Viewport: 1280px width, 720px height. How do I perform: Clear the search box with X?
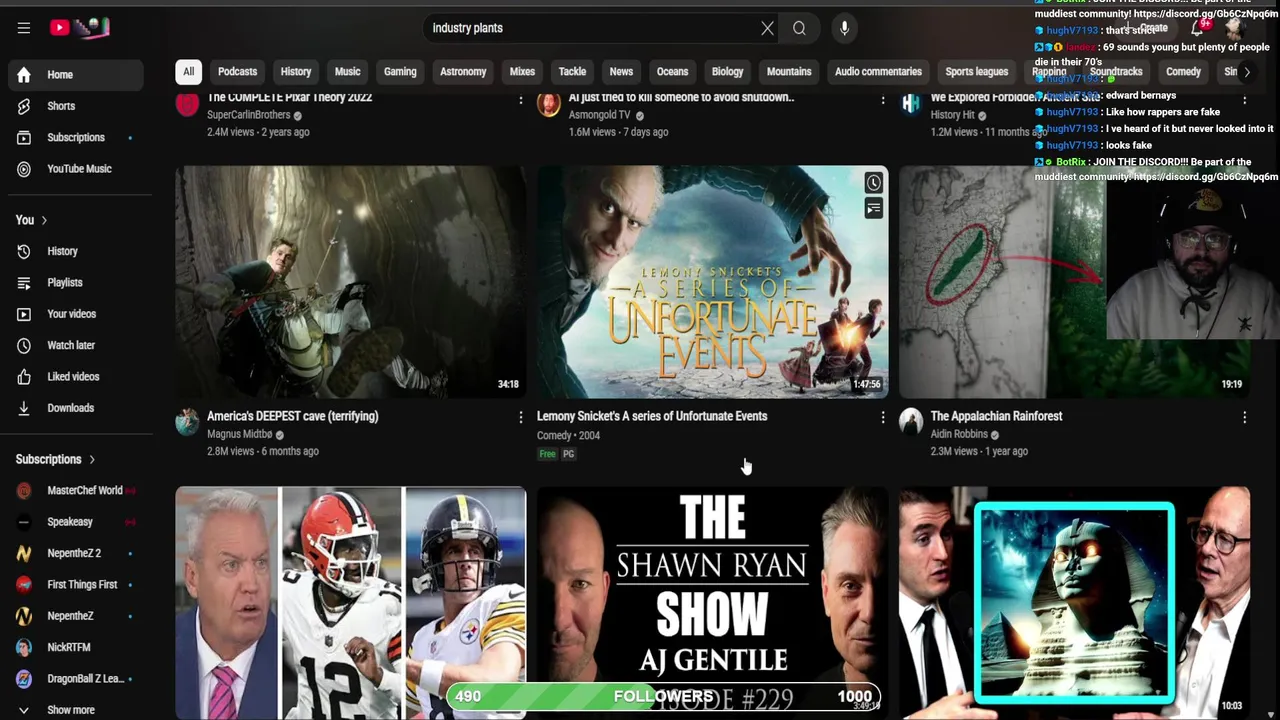(x=767, y=28)
